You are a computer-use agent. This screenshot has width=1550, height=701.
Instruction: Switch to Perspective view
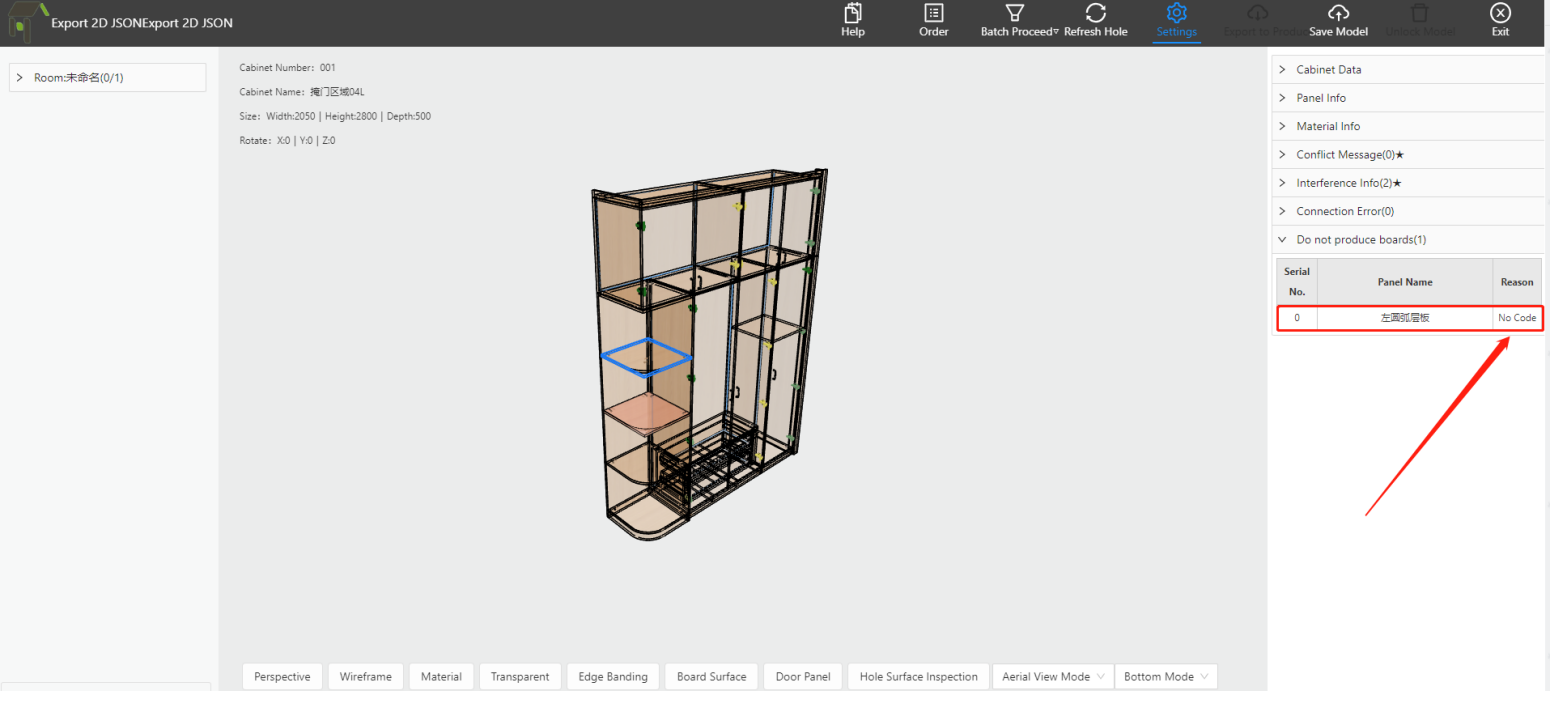coord(282,677)
